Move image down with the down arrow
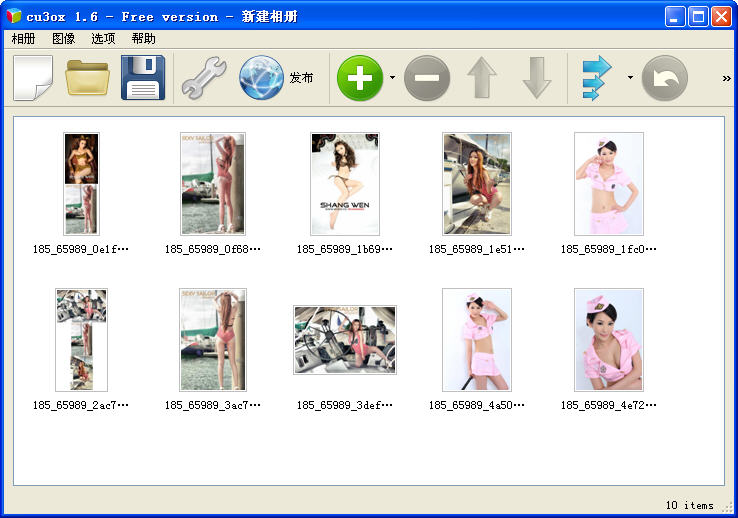Image resolution: width=738 pixels, height=518 pixels. [537, 78]
